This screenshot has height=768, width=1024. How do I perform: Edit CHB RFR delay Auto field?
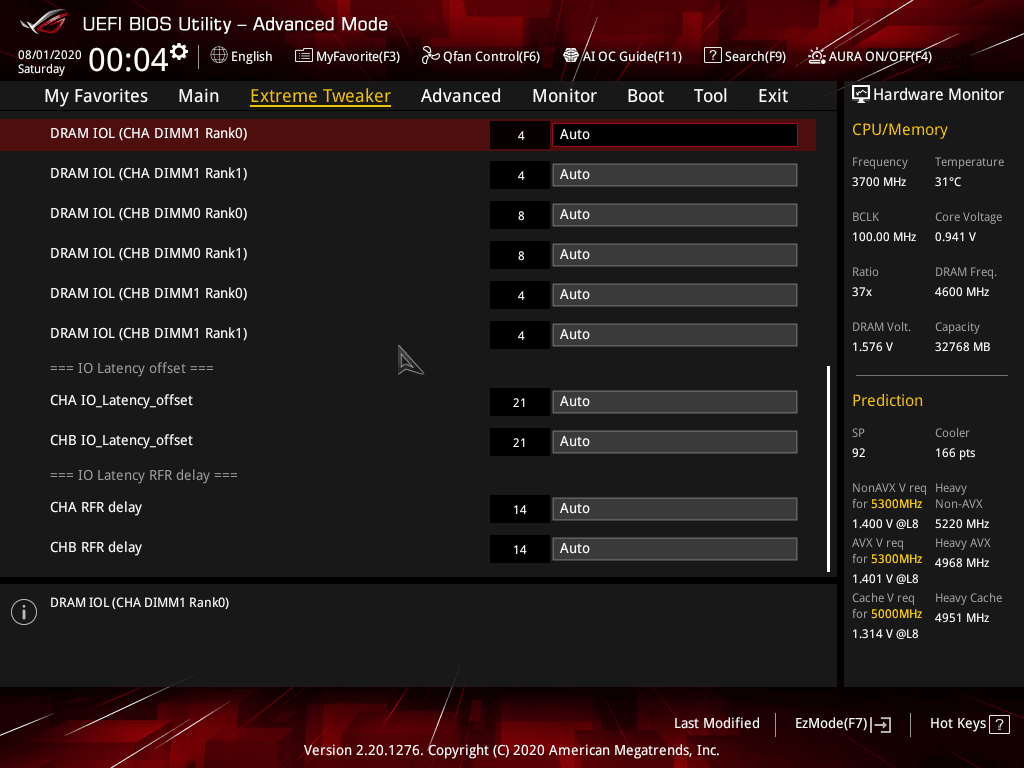pyautogui.click(x=675, y=549)
